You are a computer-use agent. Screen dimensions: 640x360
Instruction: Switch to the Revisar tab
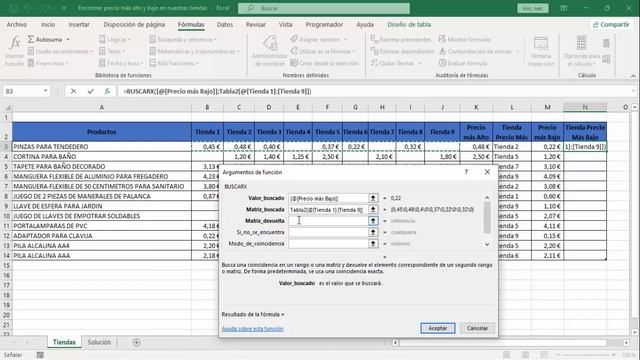pyautogui.click(x=256, y=24)
